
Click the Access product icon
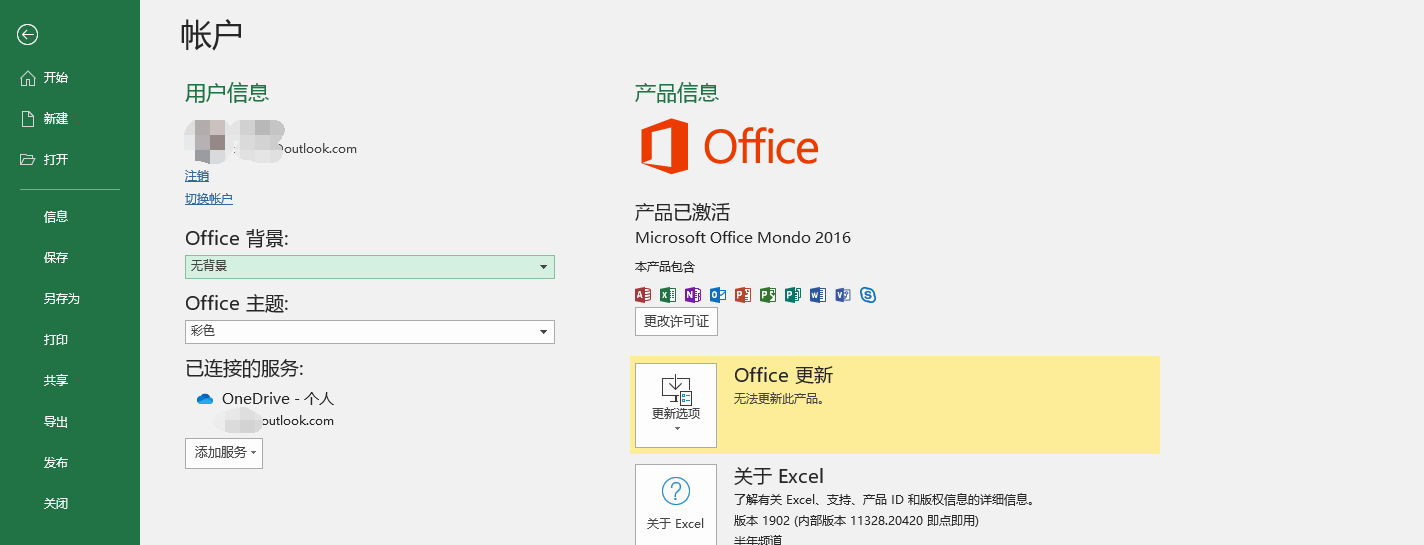[643, 295]
